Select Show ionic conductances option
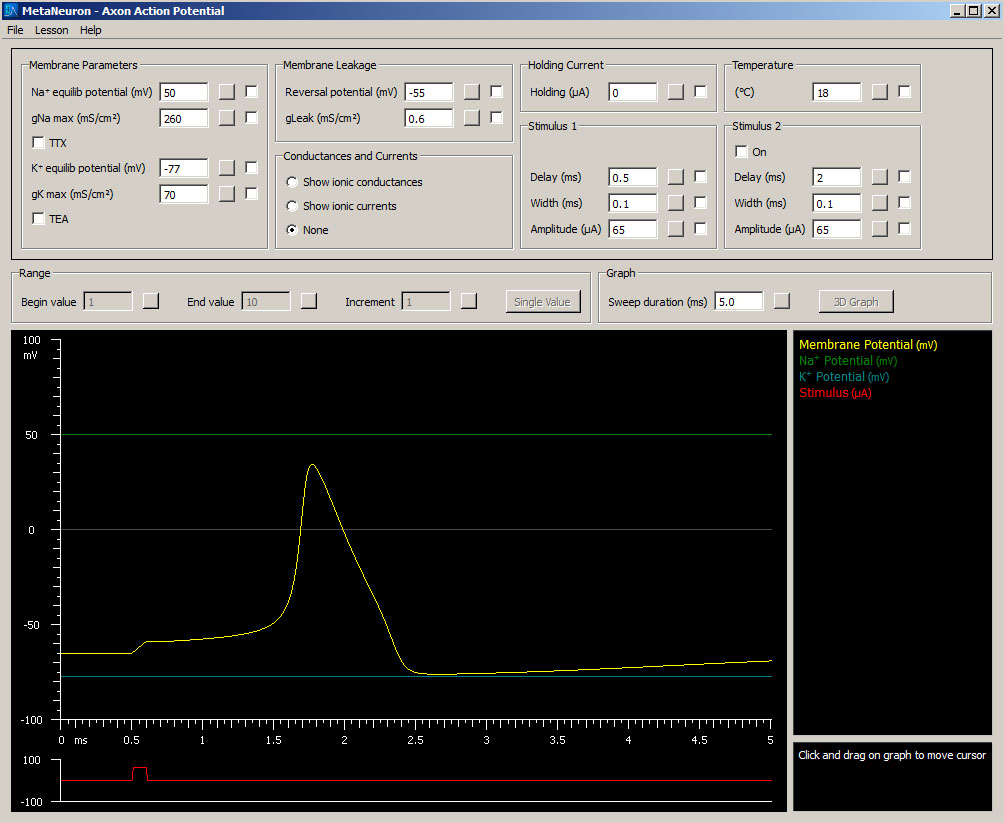 292,182
